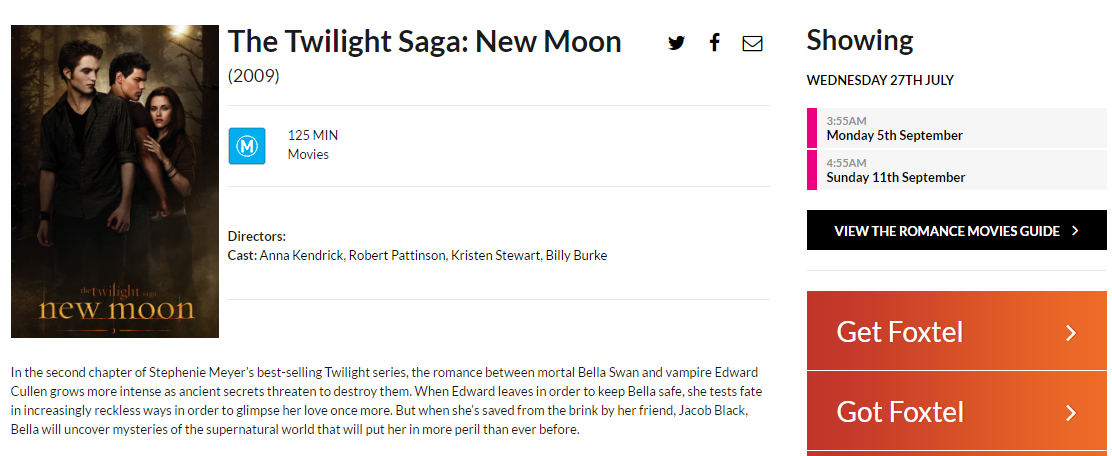Click cast member Billy Burke
The height and width of the screenshot is (456, 1112).
point(576,256)
